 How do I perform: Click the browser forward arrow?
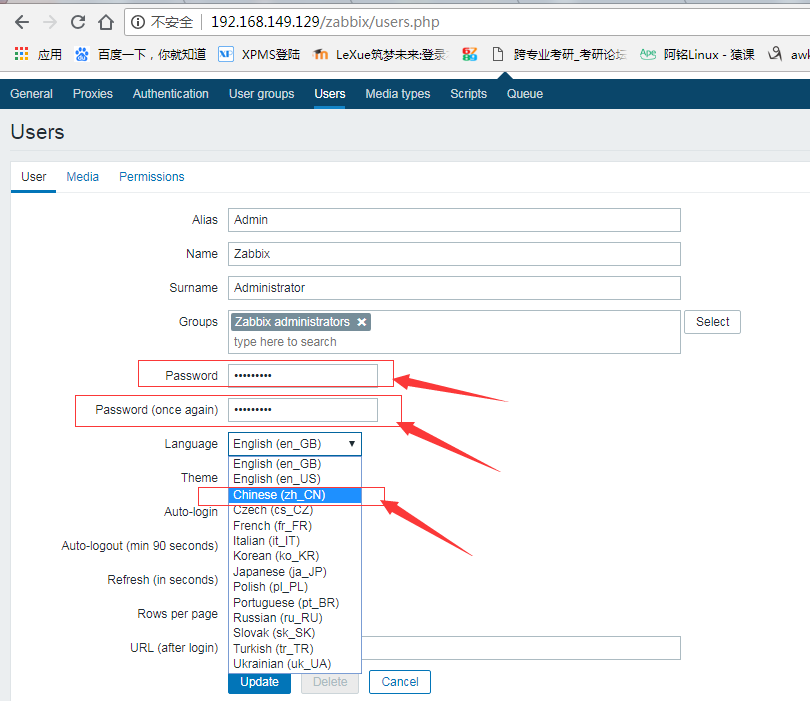50,22
